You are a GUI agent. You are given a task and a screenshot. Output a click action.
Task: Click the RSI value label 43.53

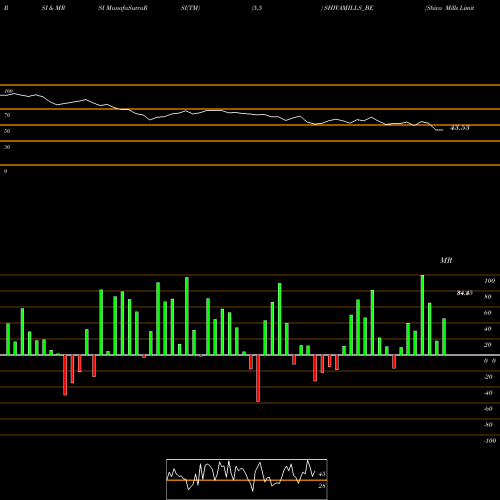[x=460, y=128]
